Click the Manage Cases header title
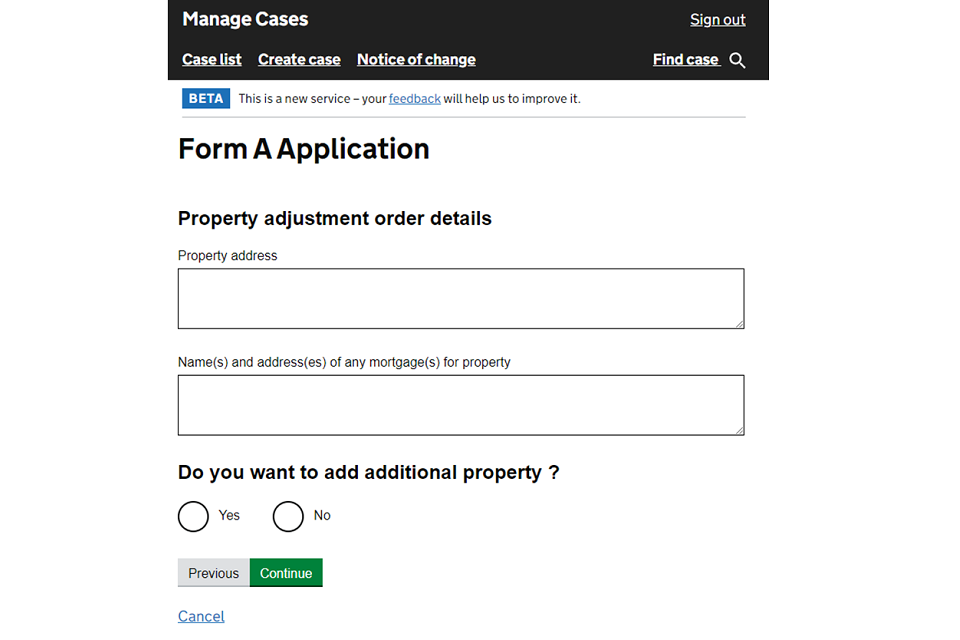The width and height of the screenshot is (960, 640). [x=245, y=20]
